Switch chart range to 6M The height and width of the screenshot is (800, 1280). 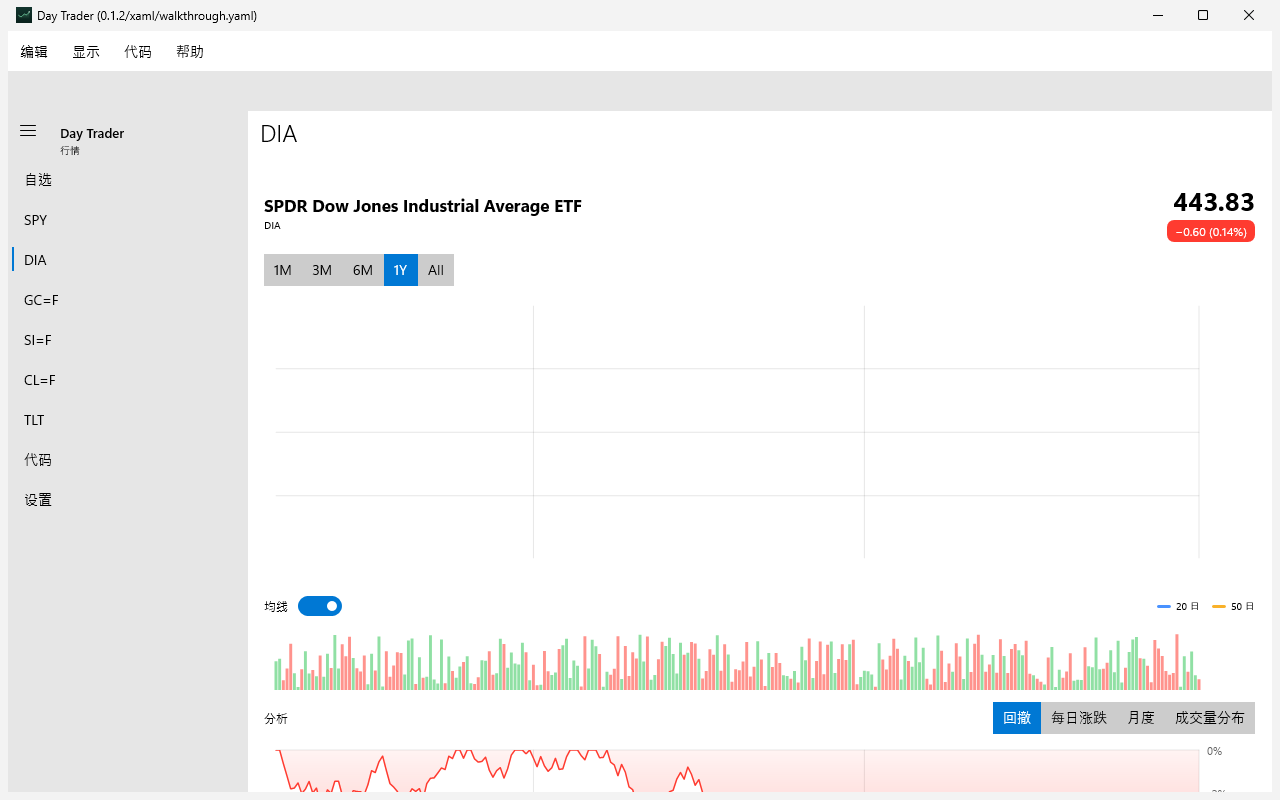point(363,270)
